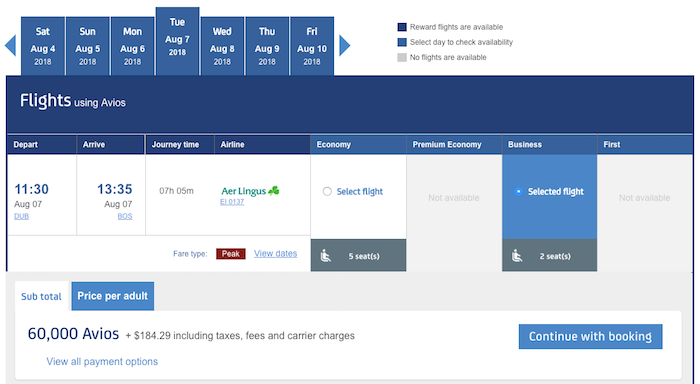The width and height of the screenshot is (700, 384).
Task: Click the 07h 05m journey time
Action: coord(176,191)
